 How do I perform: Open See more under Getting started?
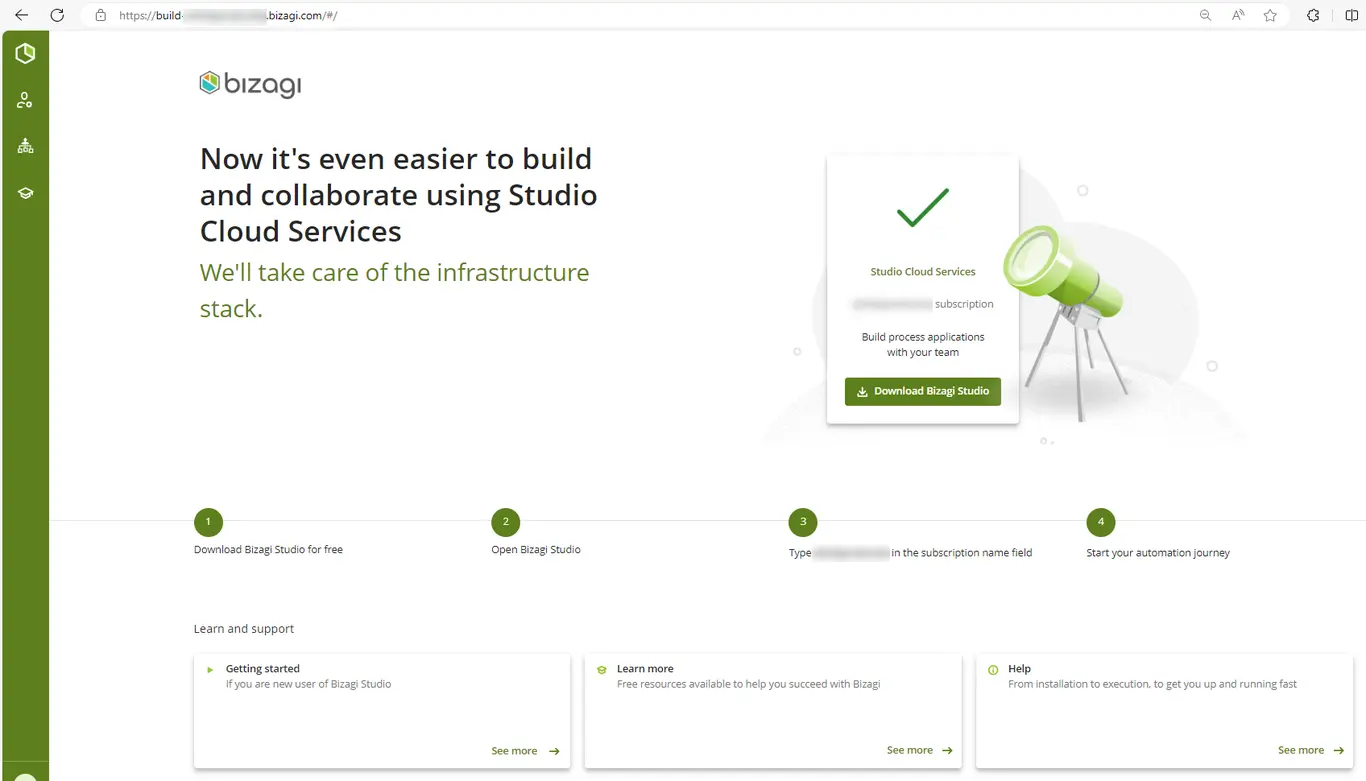coord(525,751)
